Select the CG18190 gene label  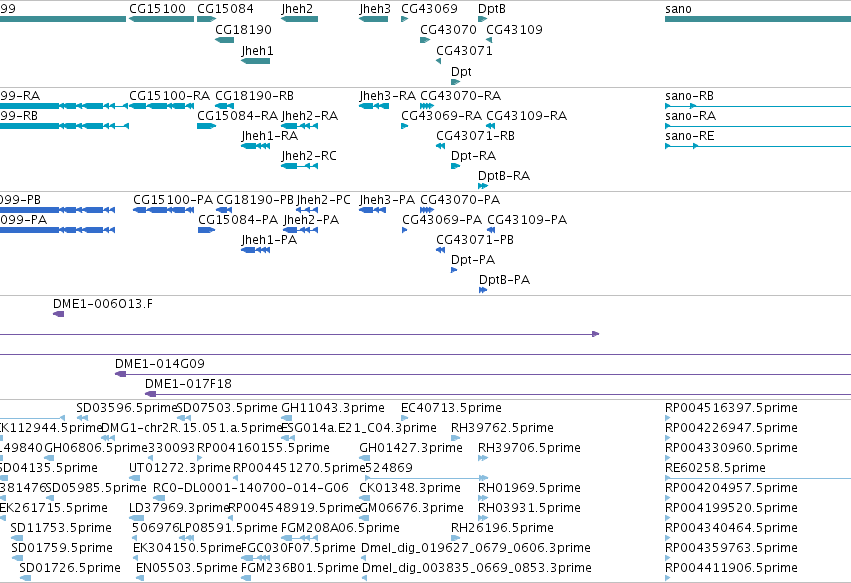click(243, 30)
